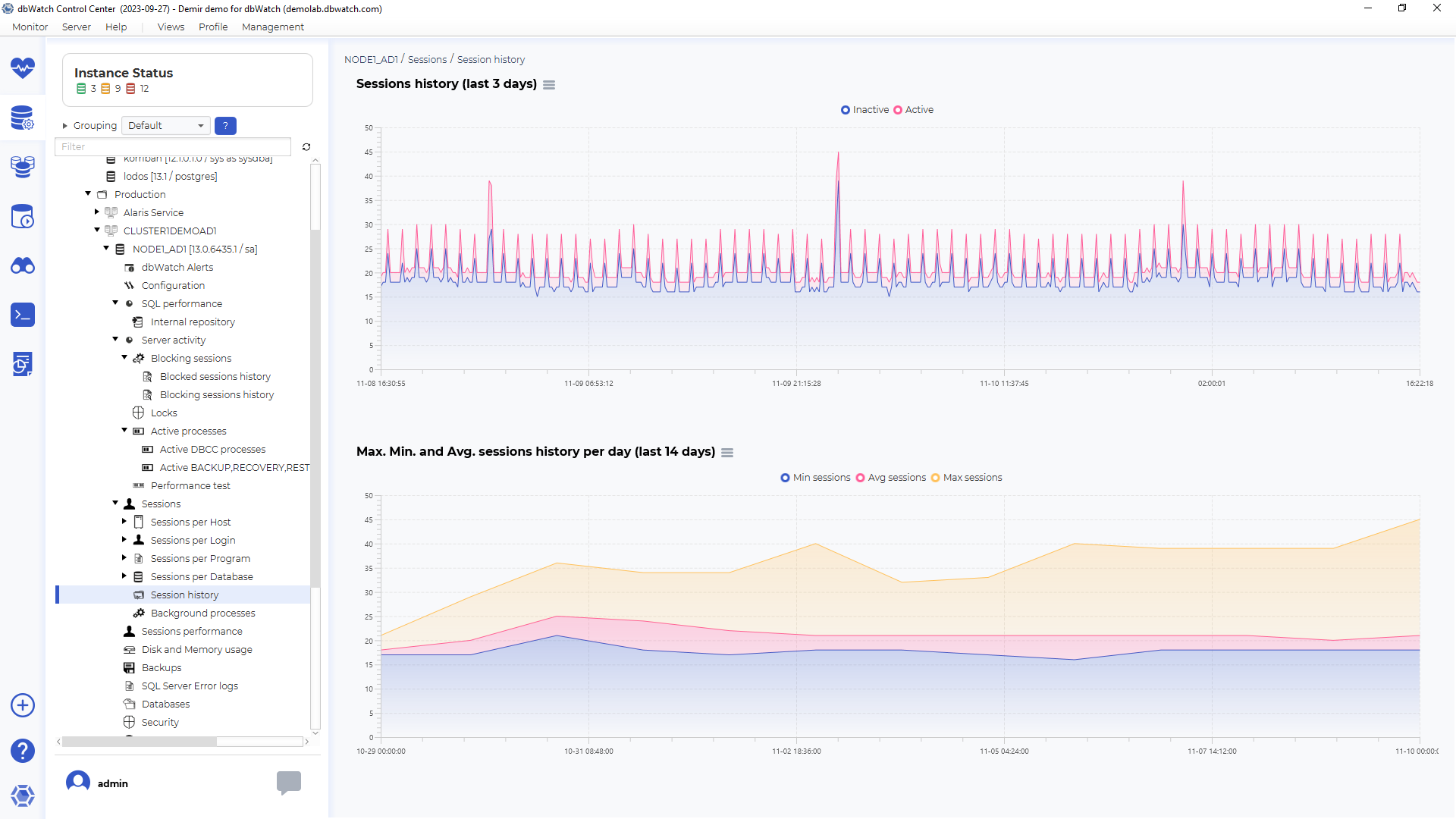Click the tree horizontal scrollbar thumb

(139, 742)
